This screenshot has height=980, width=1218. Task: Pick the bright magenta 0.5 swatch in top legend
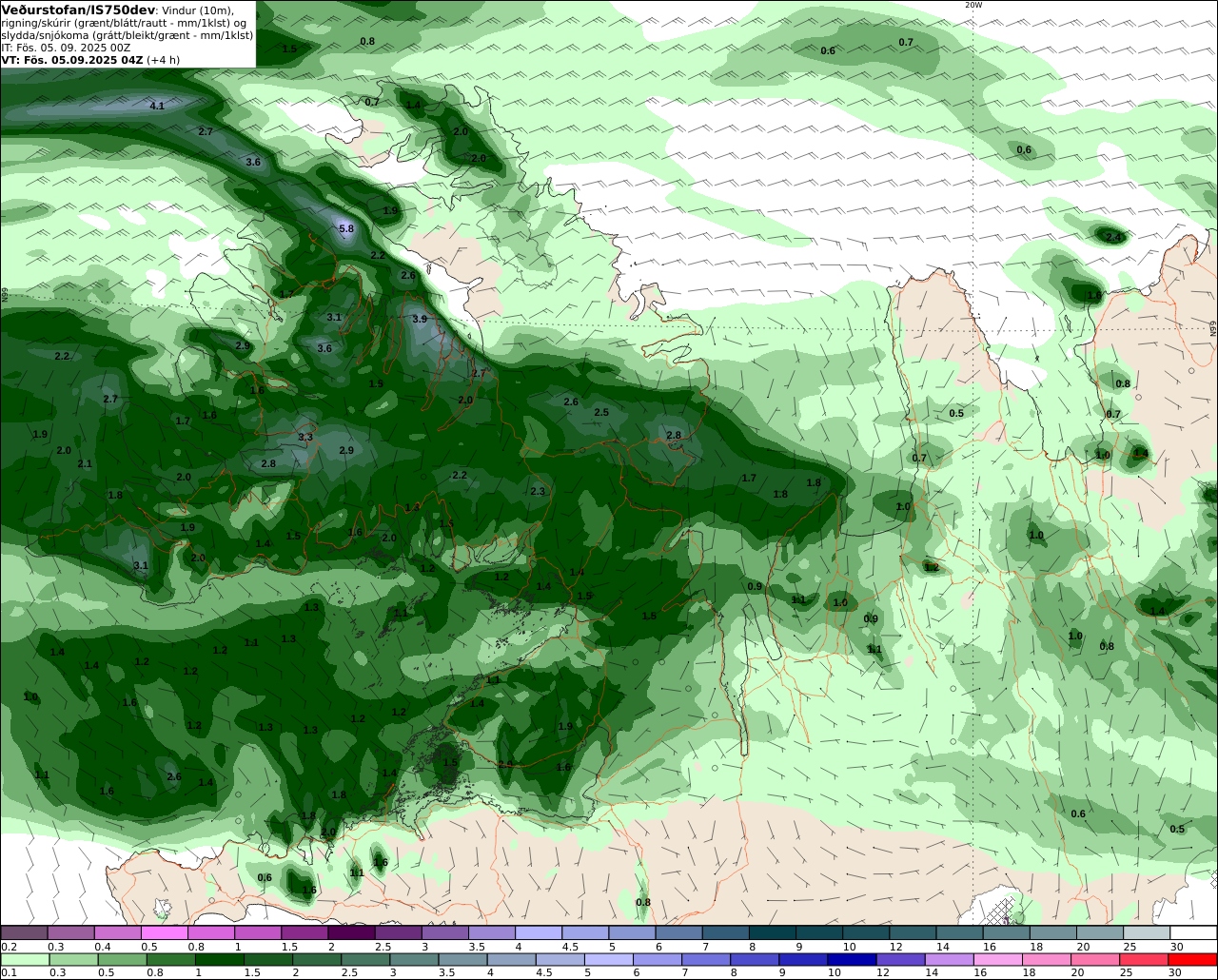164,933
